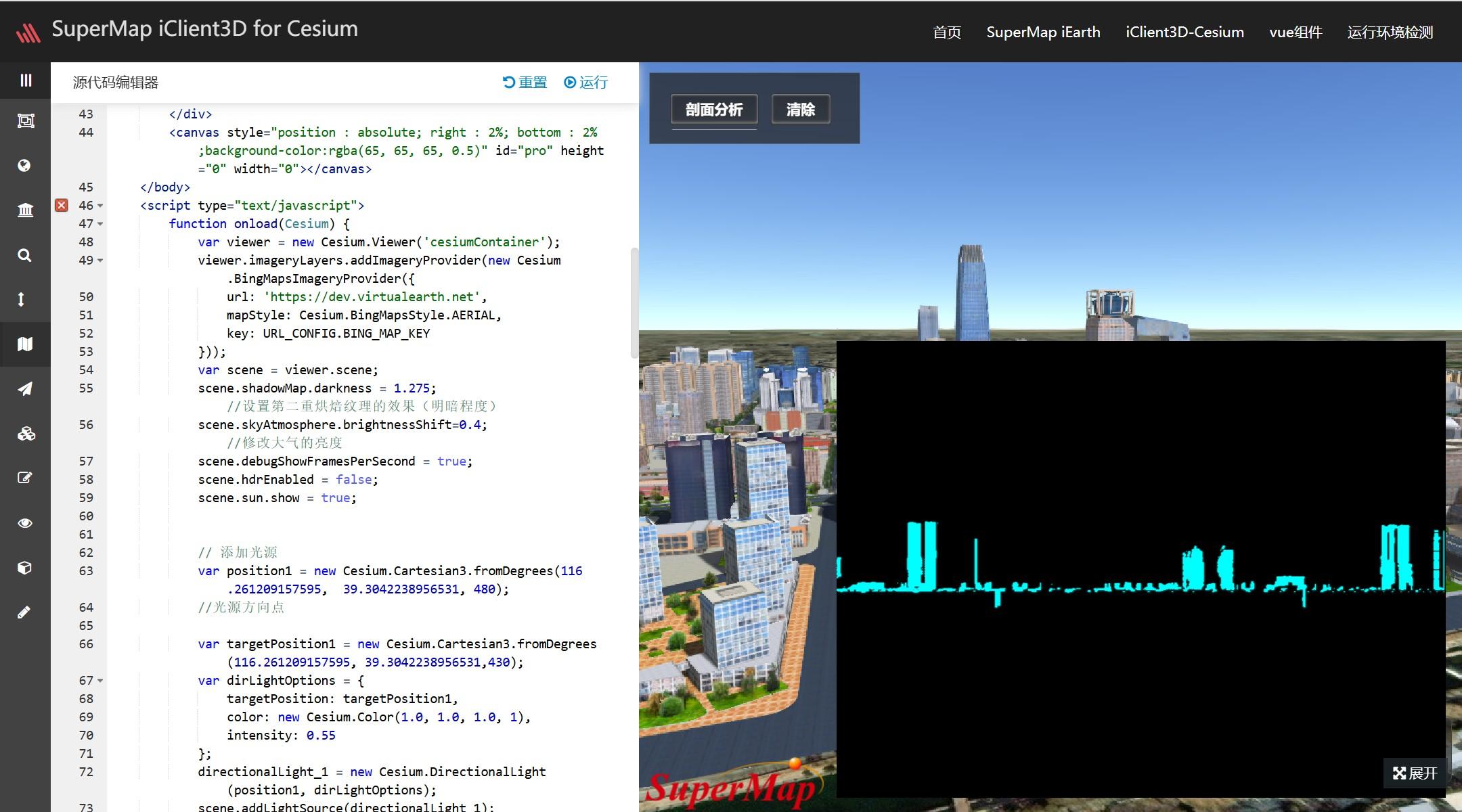Open vue组件 navigation item
Screen dimensions: 1462x812
1295,32
